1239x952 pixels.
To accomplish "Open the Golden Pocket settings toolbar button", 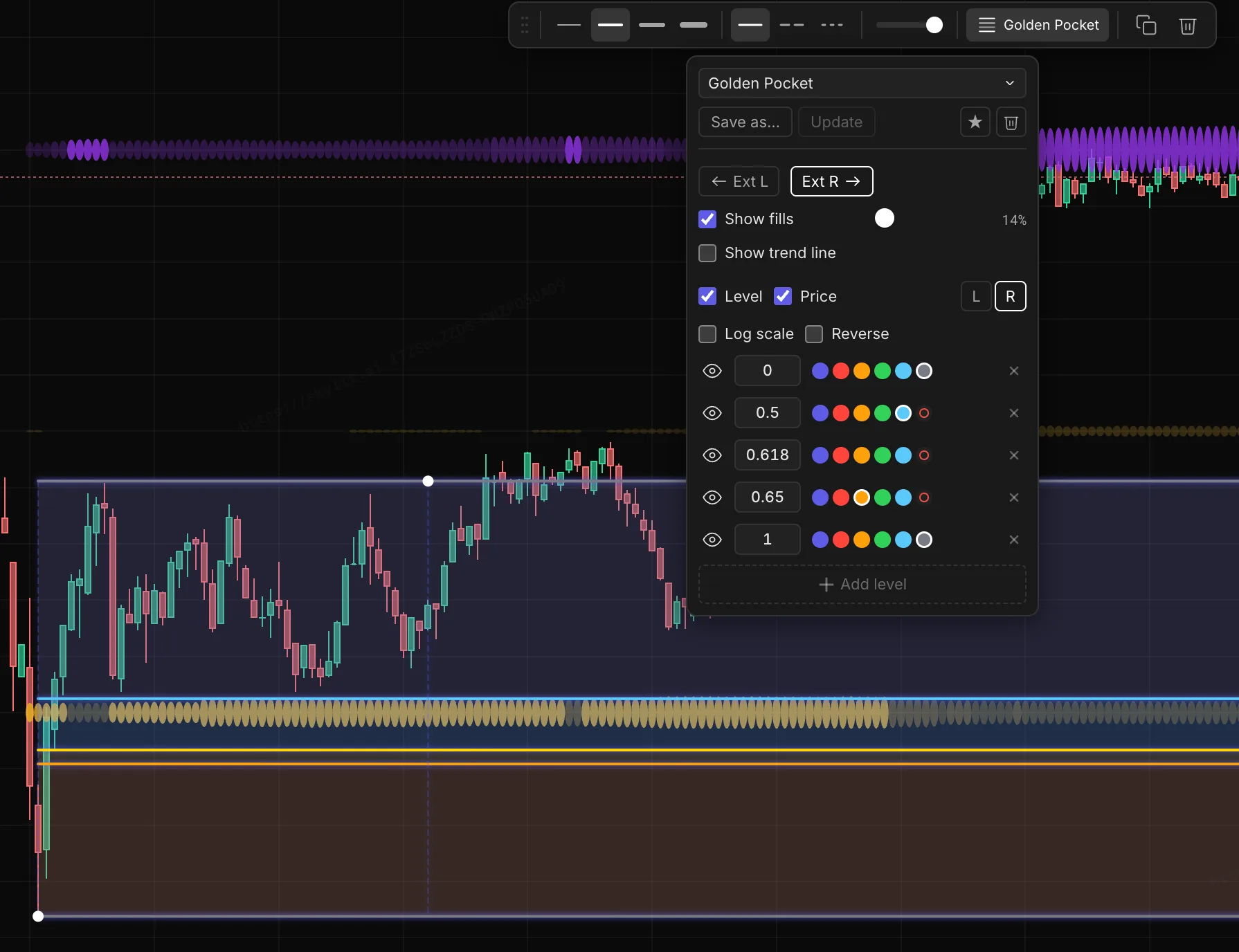I will point(1038,25).
